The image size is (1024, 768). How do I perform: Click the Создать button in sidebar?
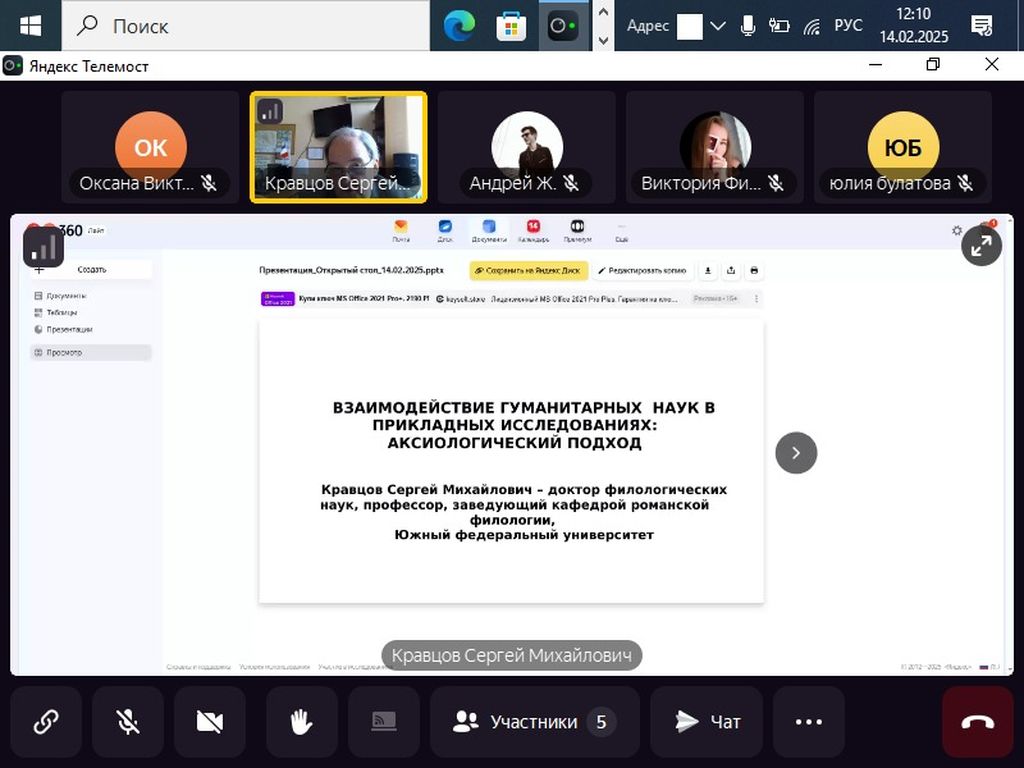[x=91, y=269]
